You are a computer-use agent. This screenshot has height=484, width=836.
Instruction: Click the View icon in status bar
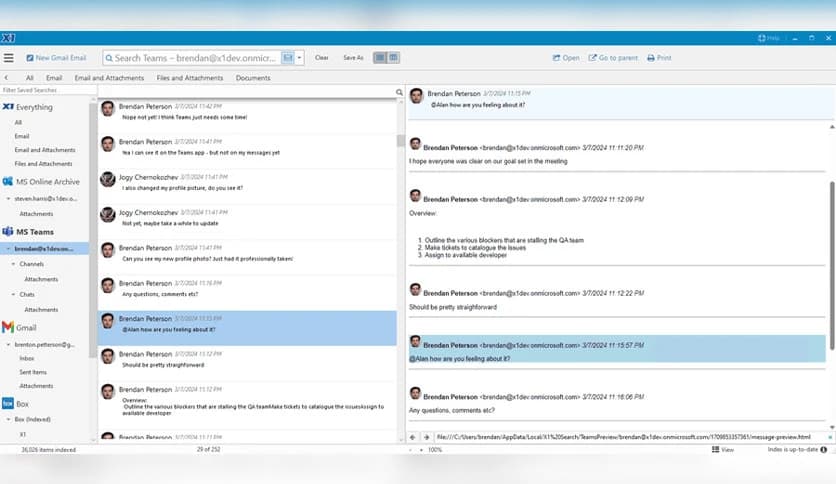pyautogui.click(x=716, y=449)
